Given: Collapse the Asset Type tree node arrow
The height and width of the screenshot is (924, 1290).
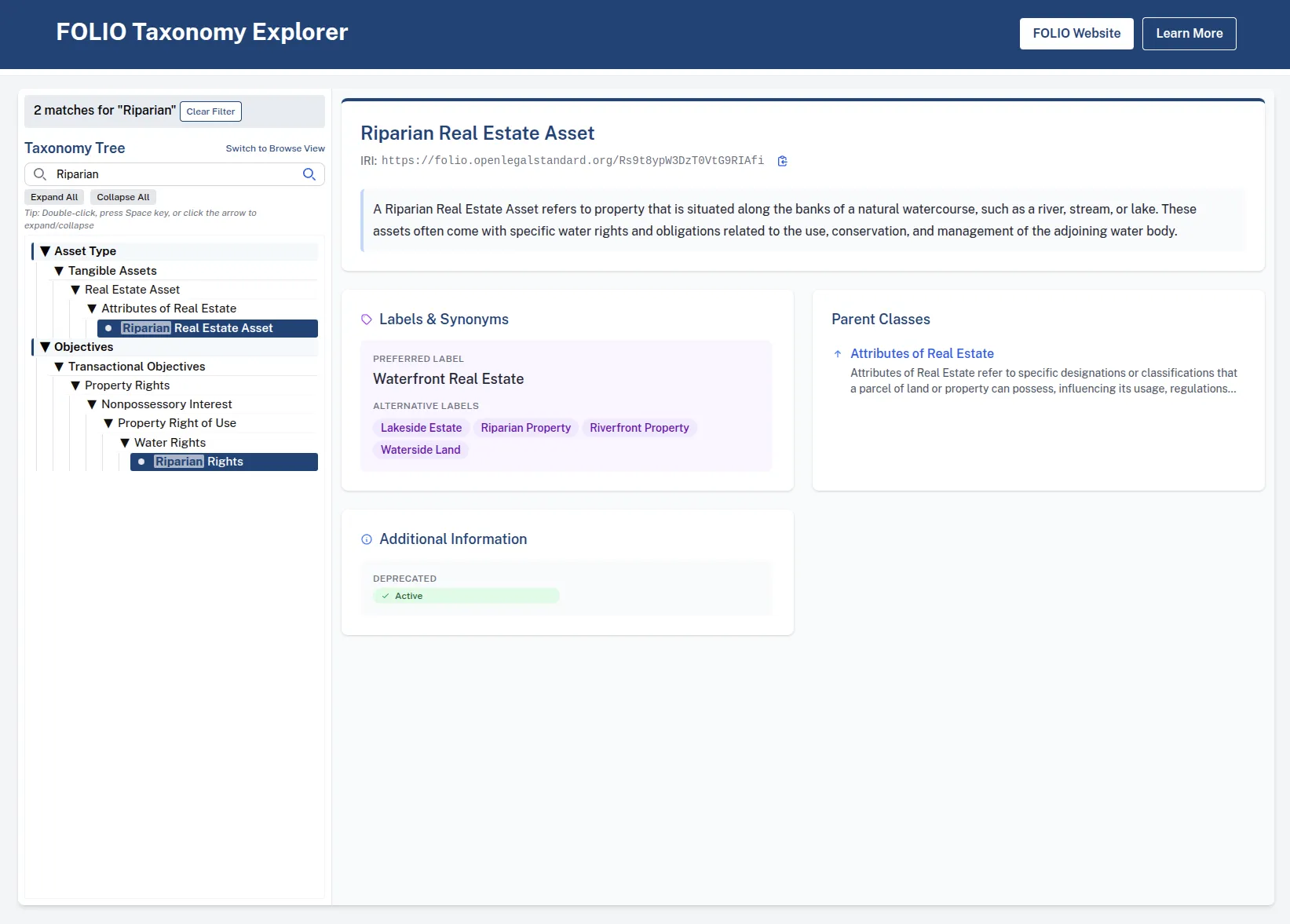Looking at the screenshot, I should [x=46, y=251].
